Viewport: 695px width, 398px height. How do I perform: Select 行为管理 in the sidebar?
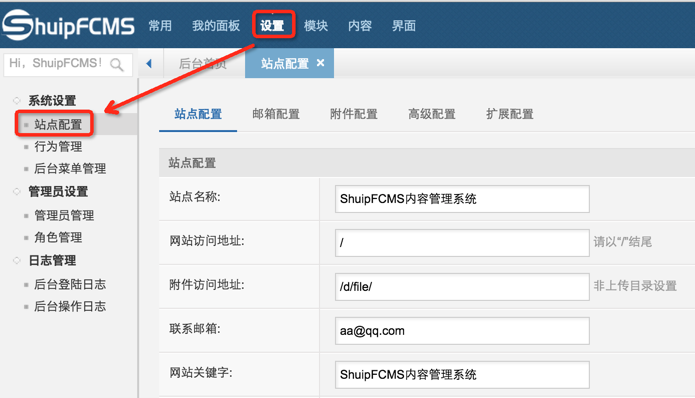pyautogui.click(x=58, y=146)
